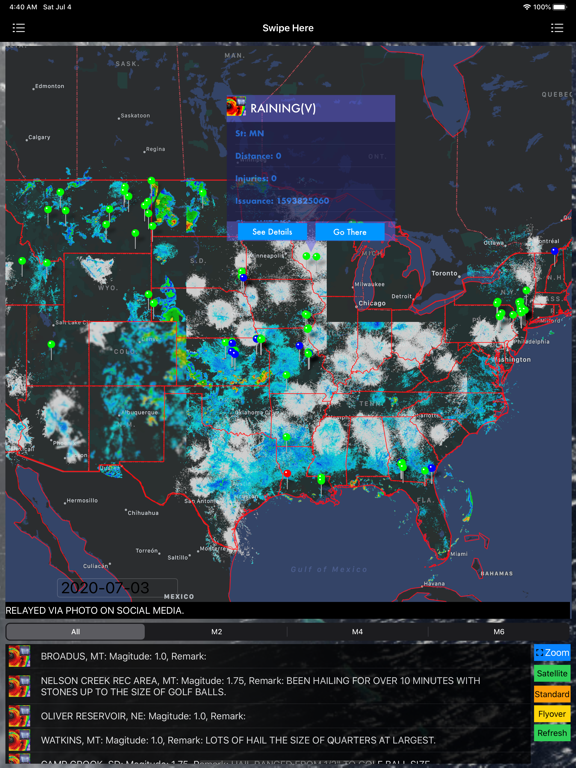
Task: Tap the Wi-Fi status bar indicator
Action: pyautogui.click(x=527, y=7)
